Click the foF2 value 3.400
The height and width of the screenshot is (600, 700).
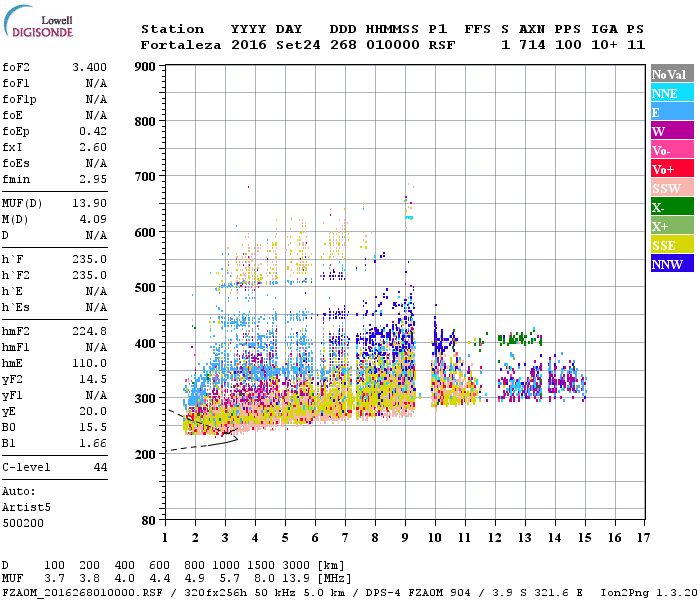coord(89,67)
